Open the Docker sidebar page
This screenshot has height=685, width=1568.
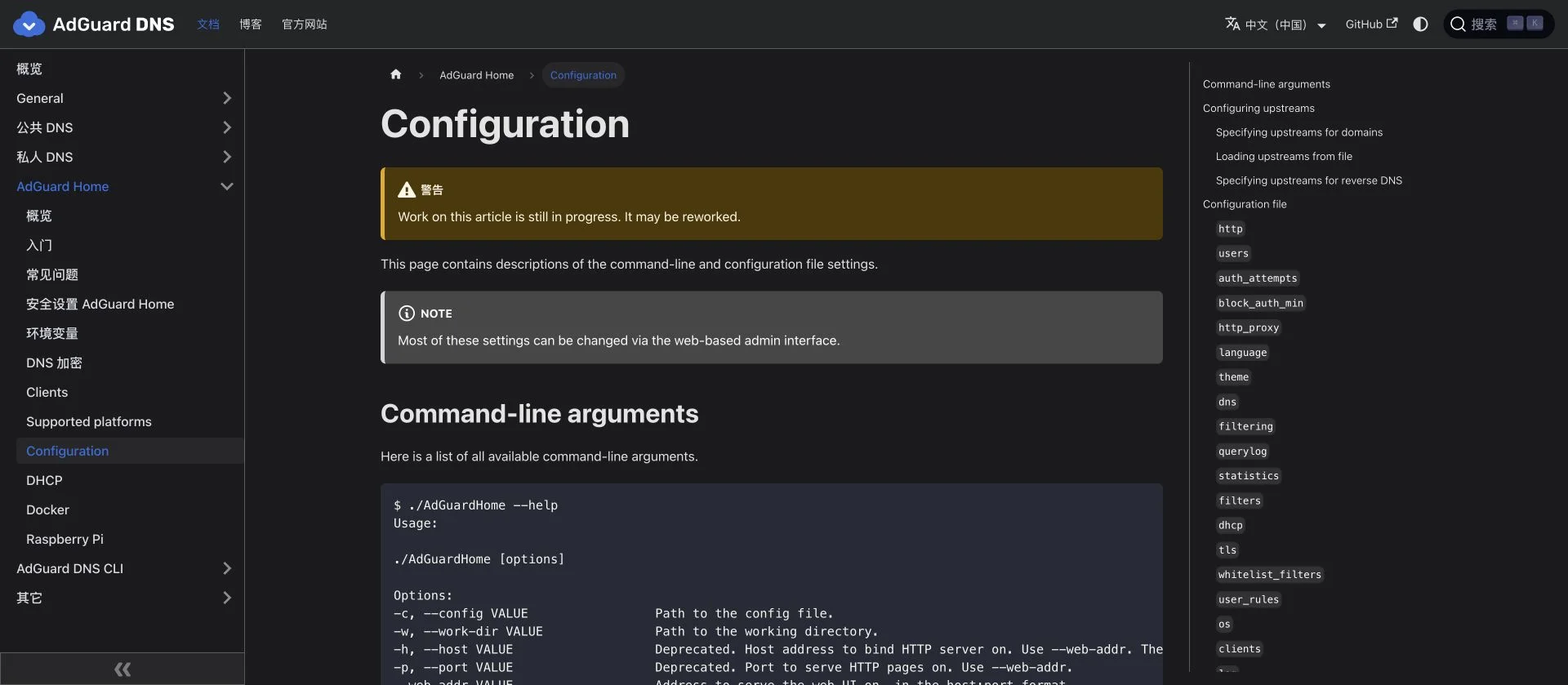click(47, 509)
